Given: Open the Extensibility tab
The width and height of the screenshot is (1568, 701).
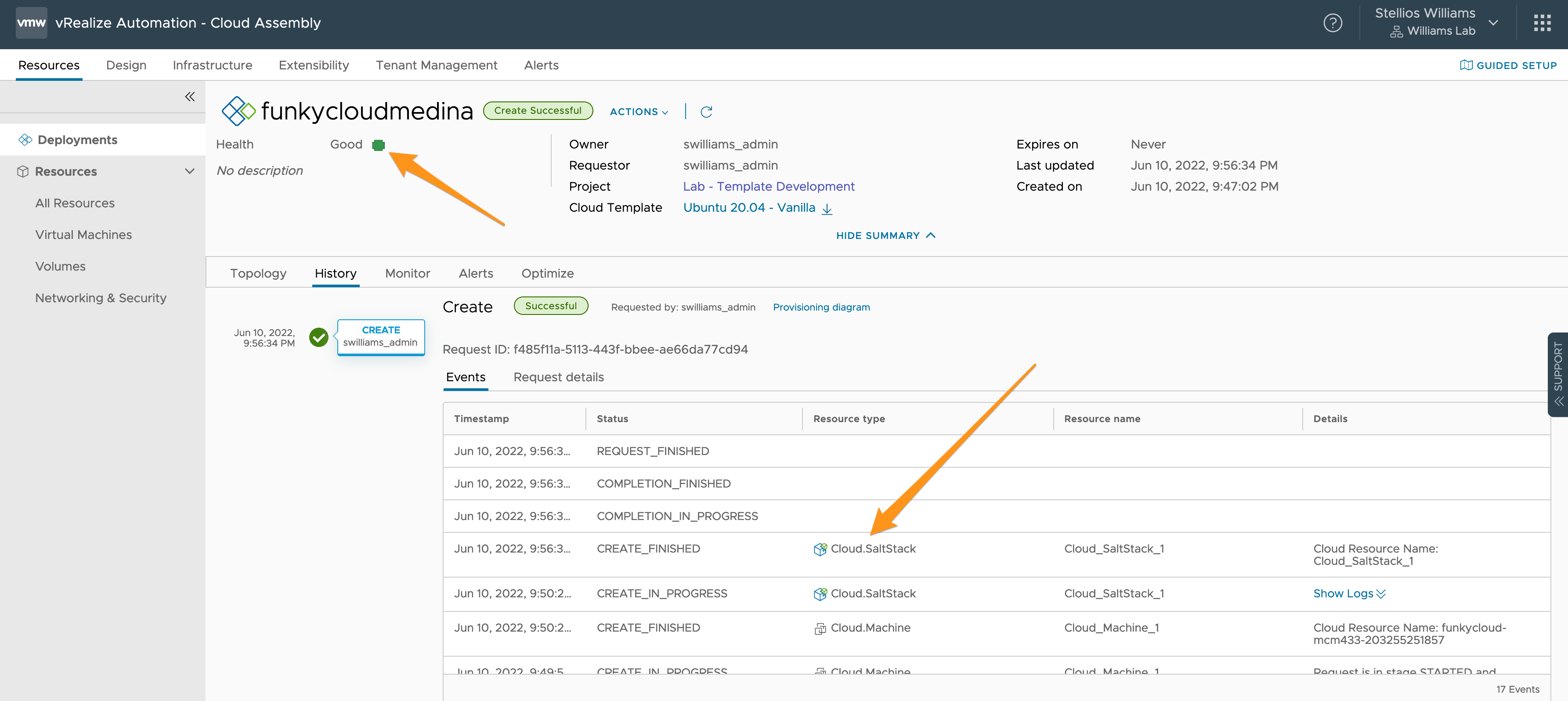Looking at the screenshot, I should coord(314,65).
